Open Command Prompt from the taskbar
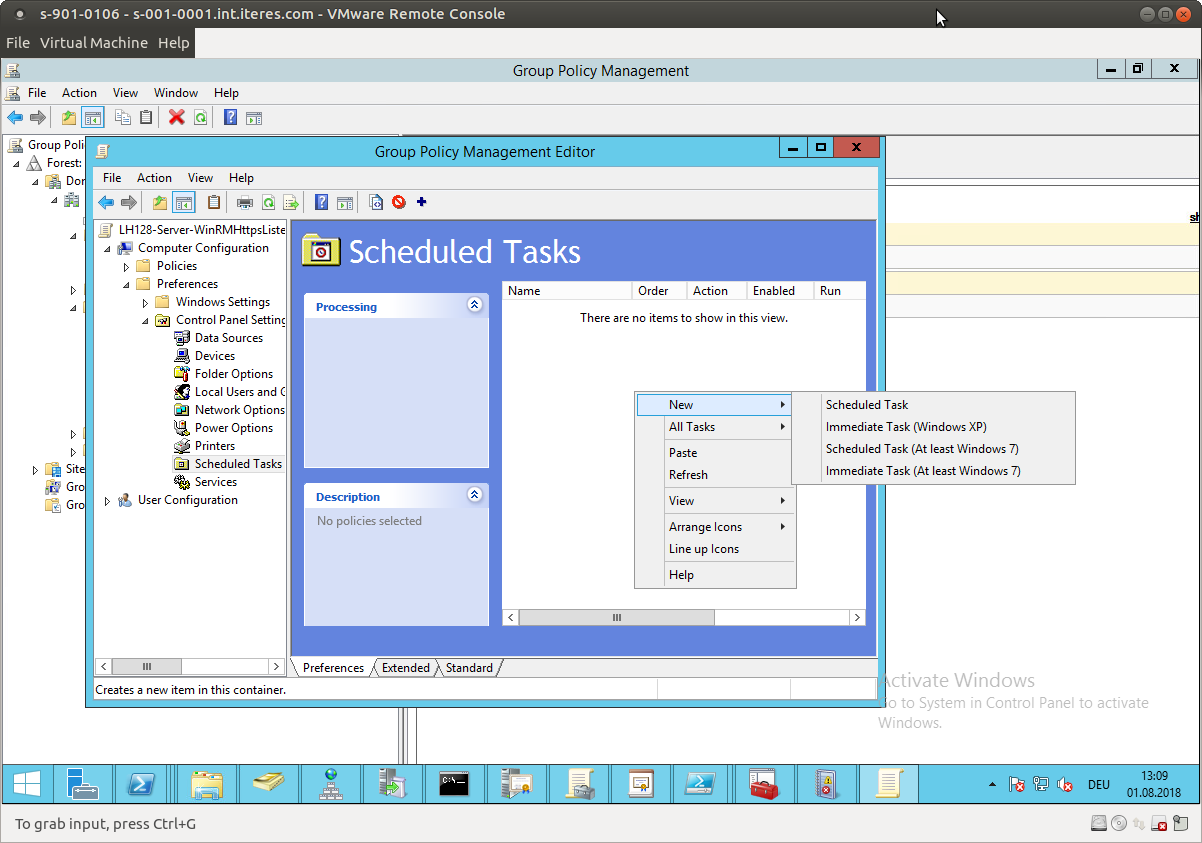 tap(455, 784)
